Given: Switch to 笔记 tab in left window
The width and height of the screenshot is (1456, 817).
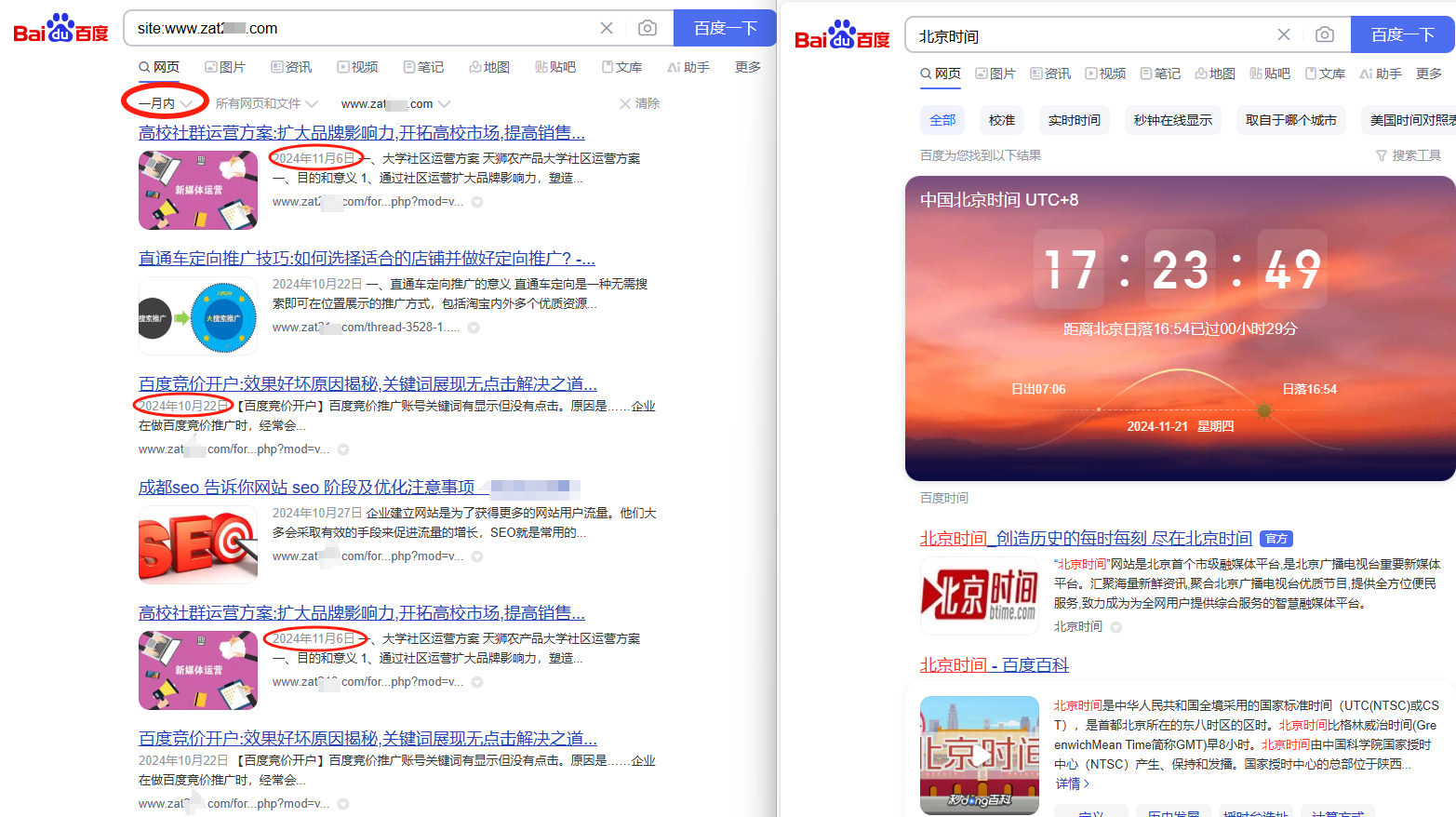Looking at the screenshot, I should (423, 67).
